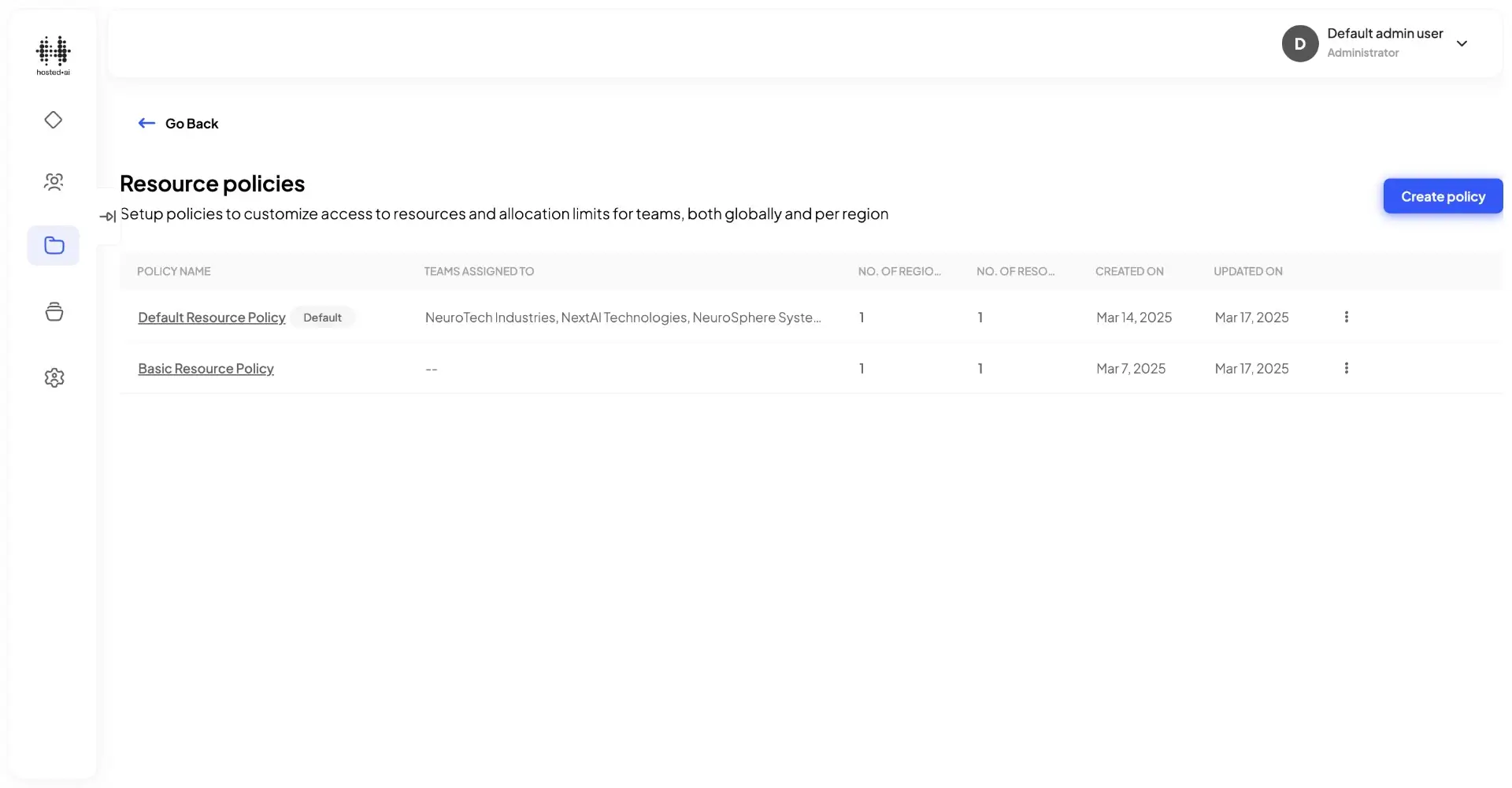Click the Create policy button

pyautogui.click(x=1442, y=196)
